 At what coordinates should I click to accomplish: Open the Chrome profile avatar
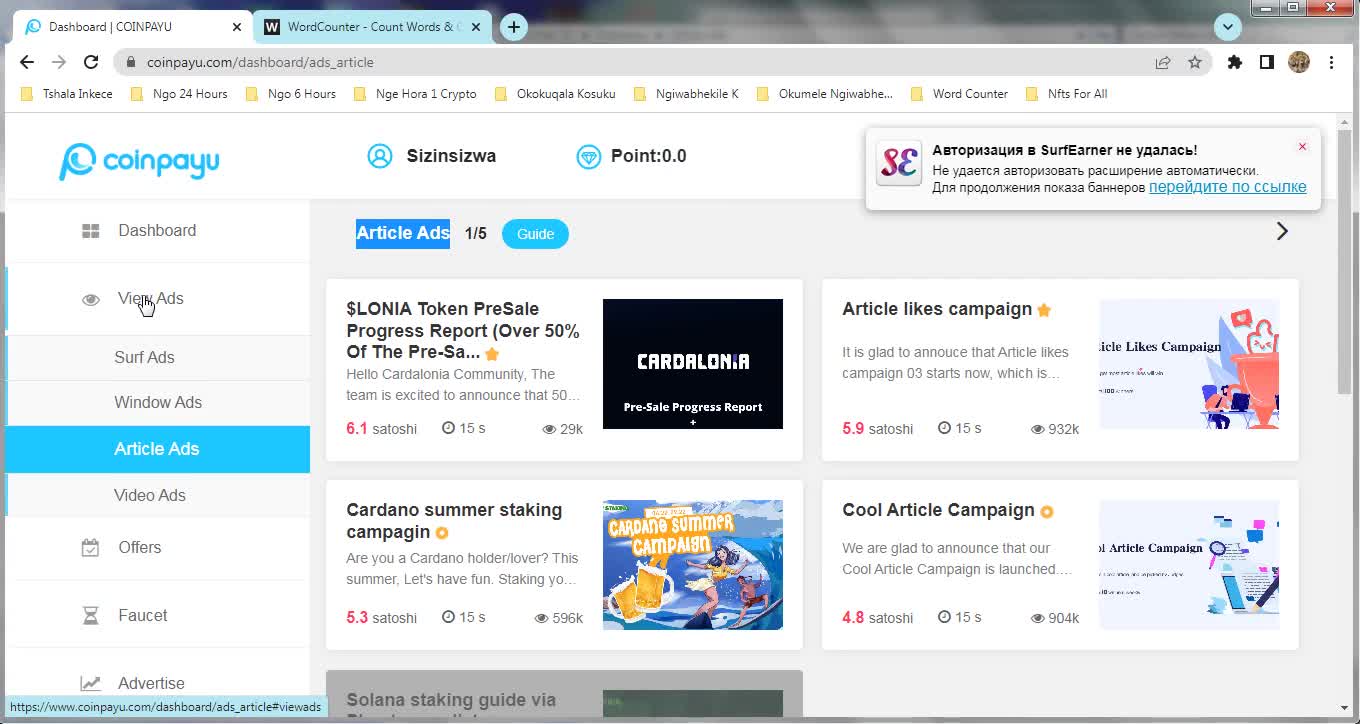click(x=1299, y=62)
